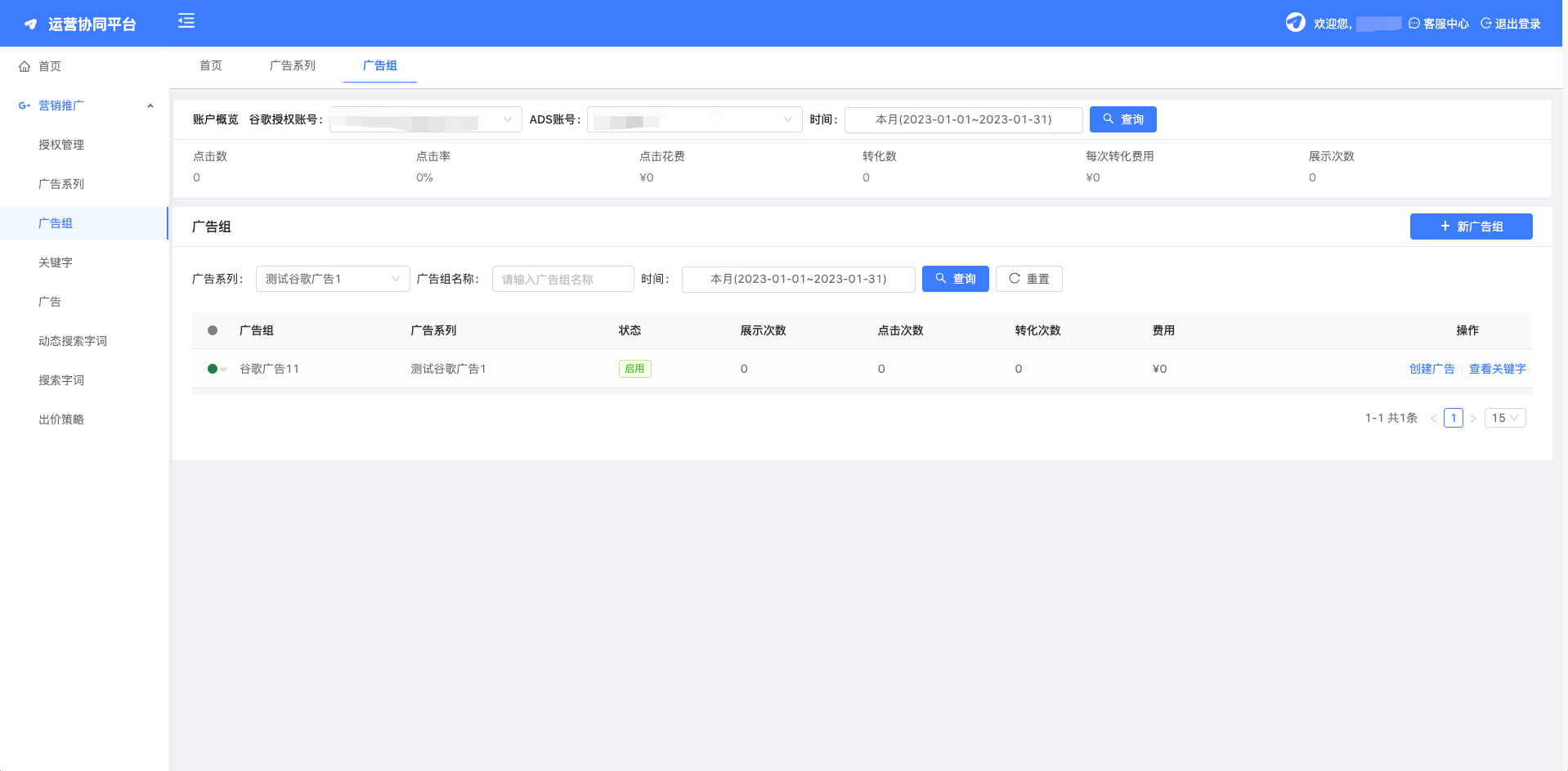Open the 客服中心 customer service icon
The width and height of the screenshot is (1568, 771).
[x=1414, y=24]
